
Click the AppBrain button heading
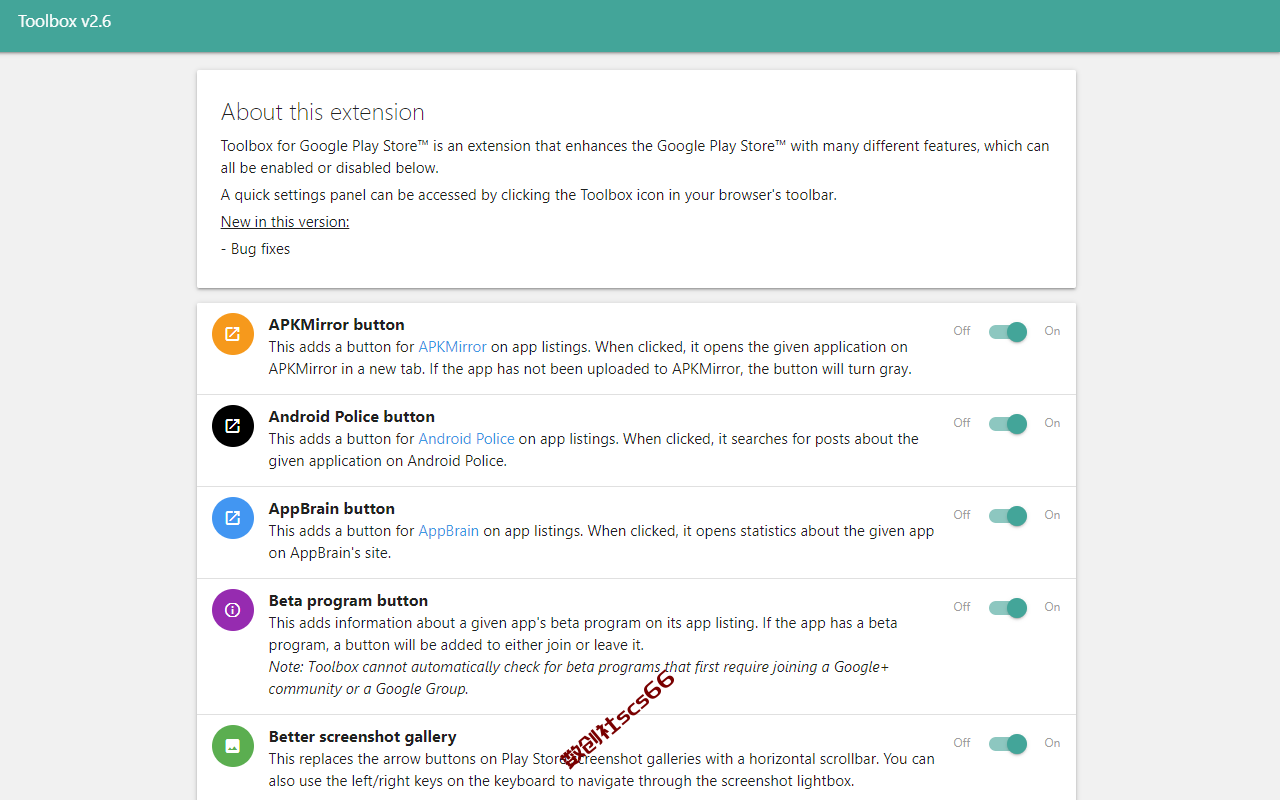click(331, 509)
